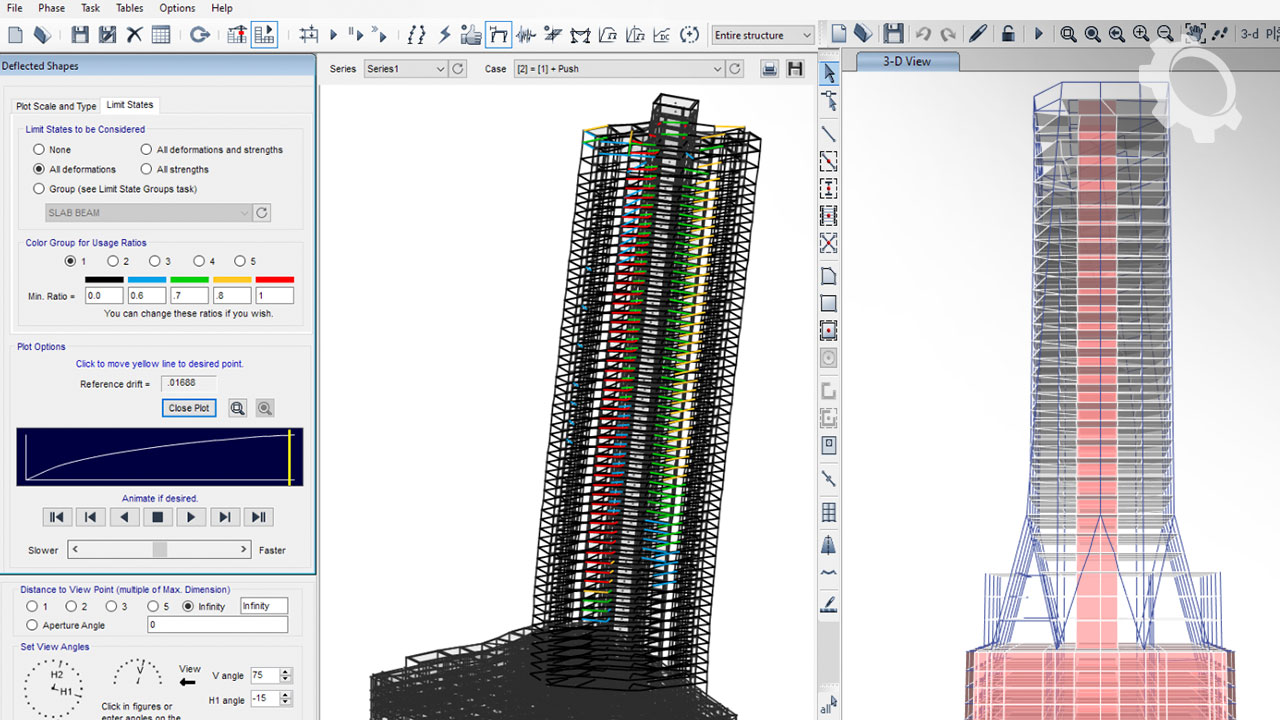Click the 'Close Plot' button
This screenshot has height=720, width=1280.
click(189, 408)
